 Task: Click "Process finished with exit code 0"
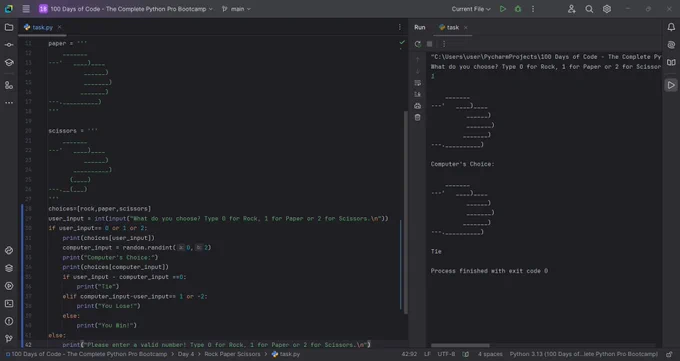point(489,271)
